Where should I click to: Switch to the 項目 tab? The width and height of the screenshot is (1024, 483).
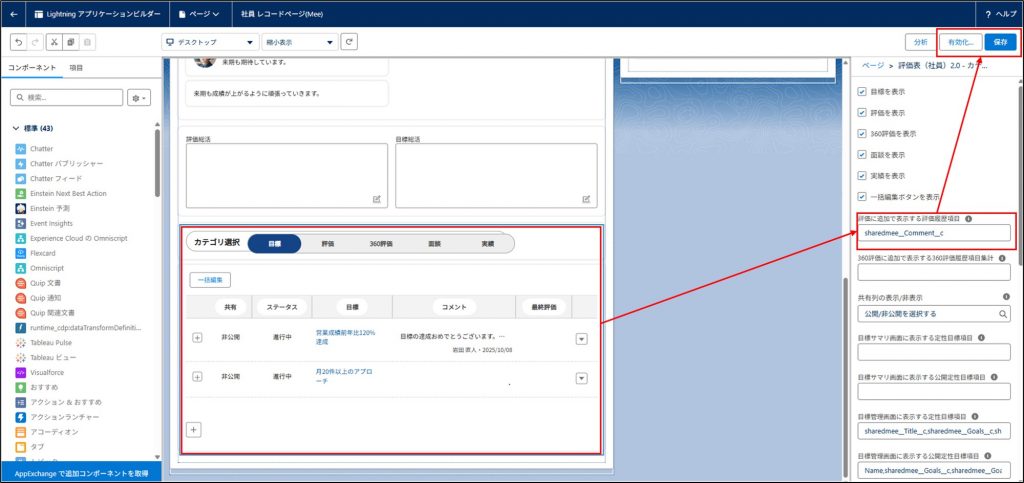coord(76,67)
